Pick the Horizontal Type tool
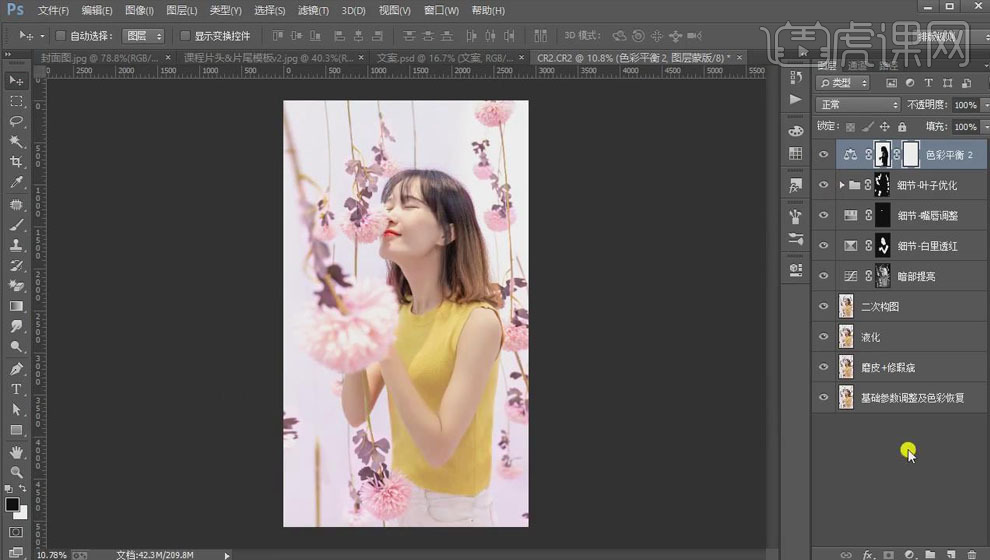The width and height of the screenshot is (990, 560). tap(16, 389)
